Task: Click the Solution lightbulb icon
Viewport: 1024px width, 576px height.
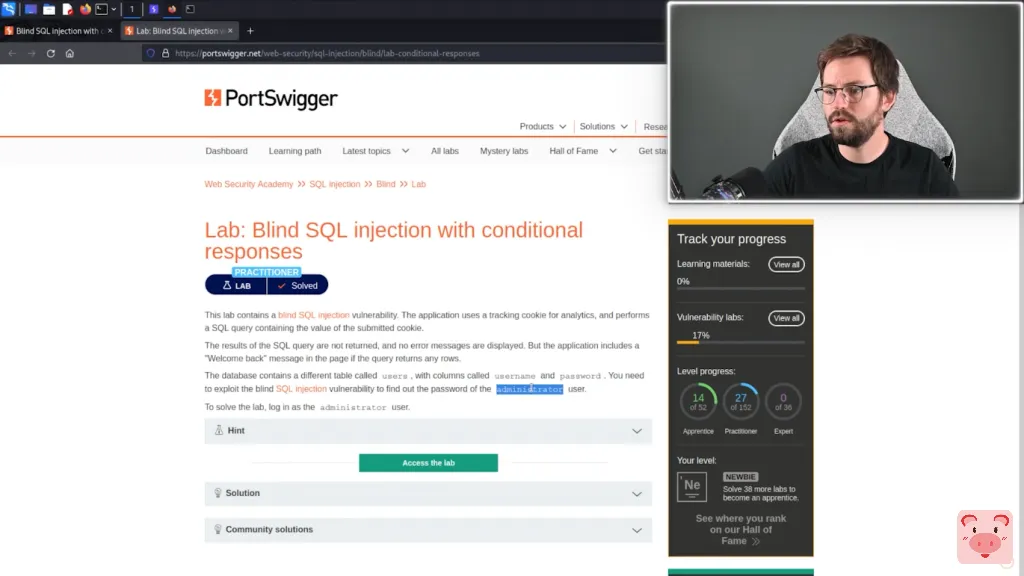Action: tap(217, 493)
